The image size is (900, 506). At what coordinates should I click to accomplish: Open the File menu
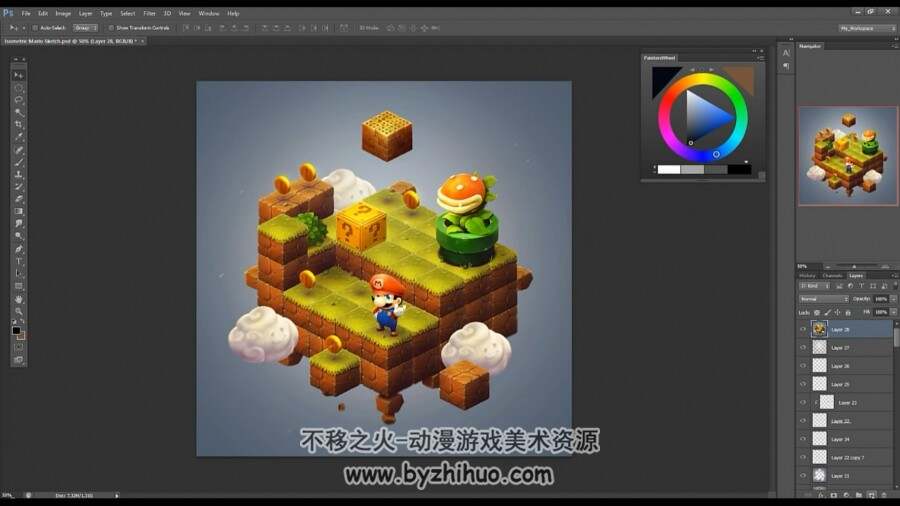(x=26, y=13)
